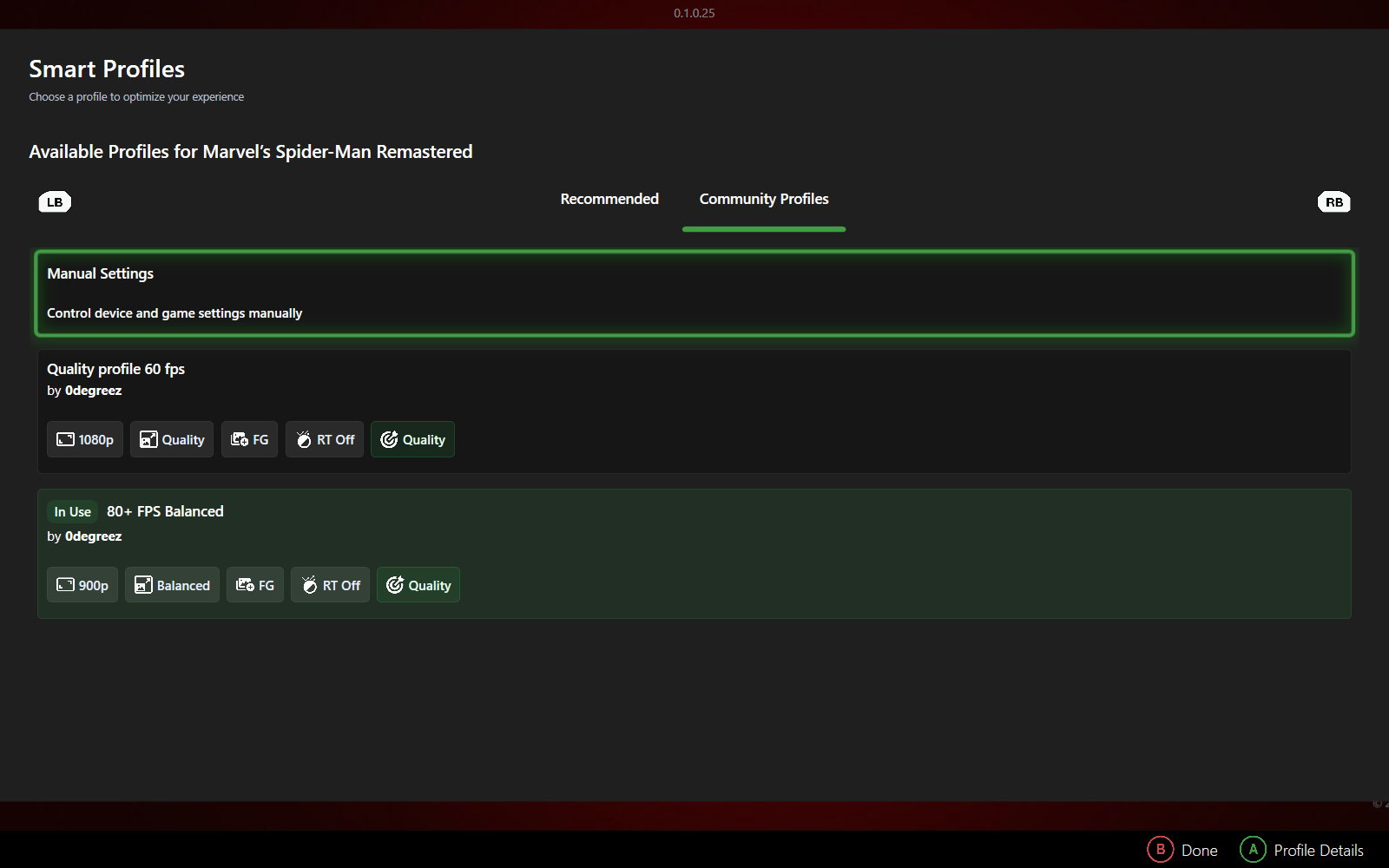Click the Balanced image quality icon

coord(172,584)
